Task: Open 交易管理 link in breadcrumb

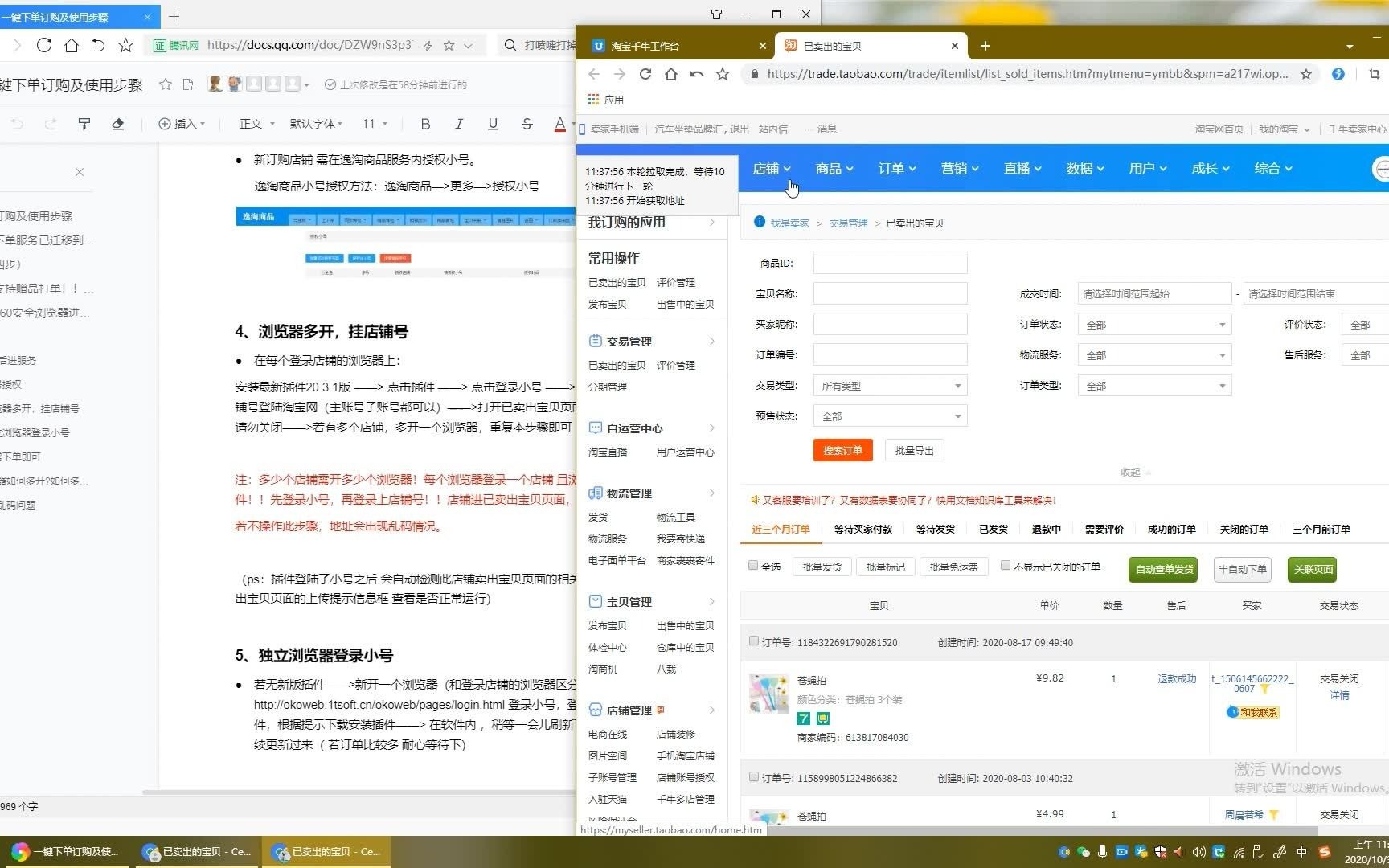Action: (x=848, y=223)
